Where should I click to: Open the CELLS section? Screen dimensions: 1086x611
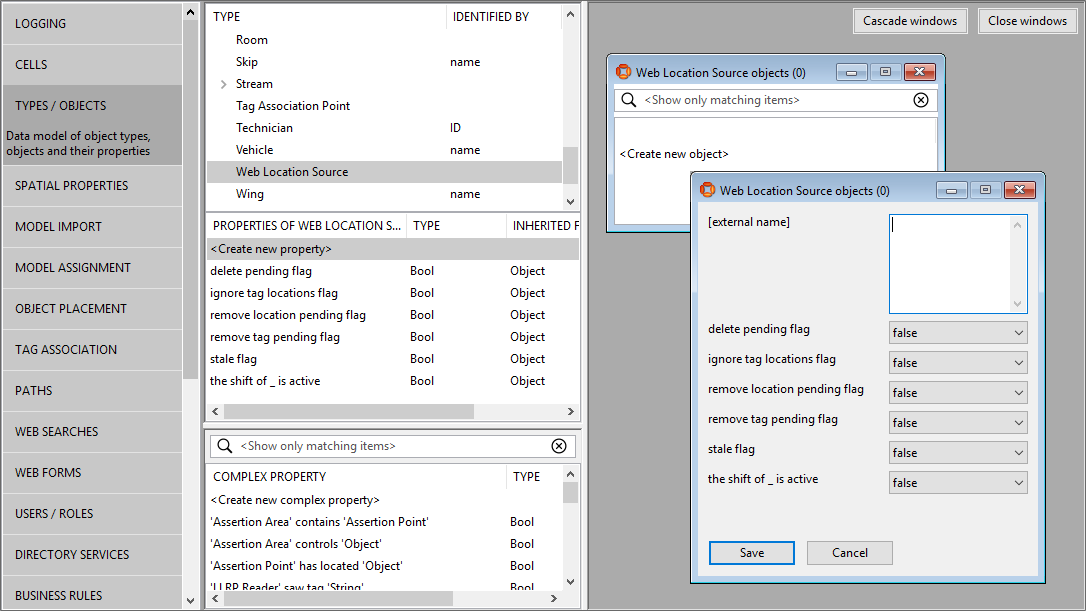(x=92, y=64)
